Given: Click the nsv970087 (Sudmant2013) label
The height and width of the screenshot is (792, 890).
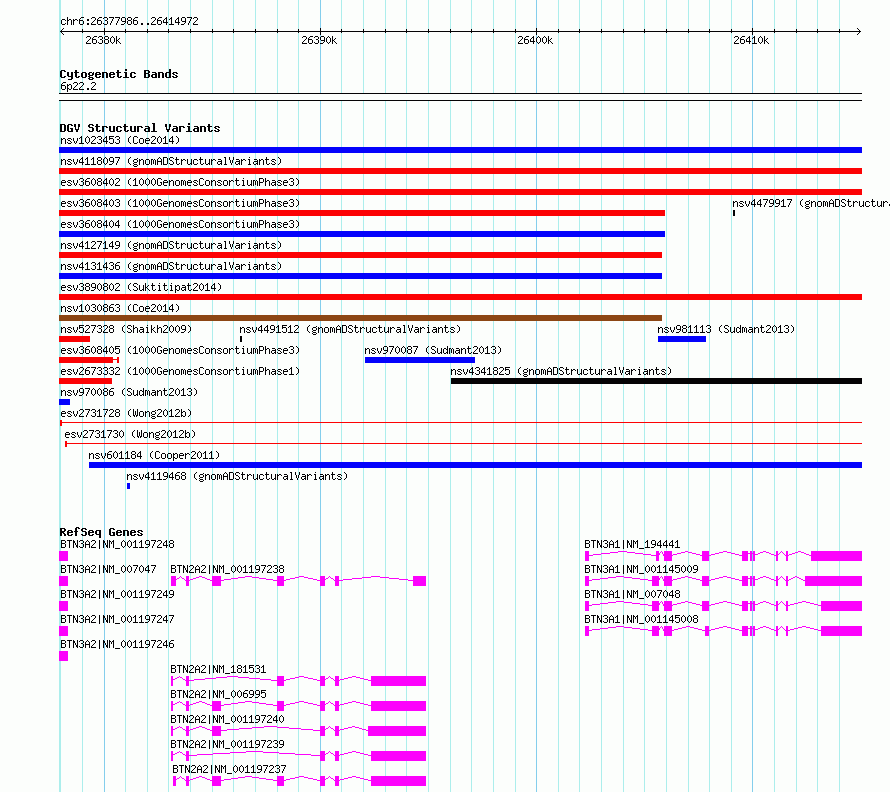Looking at the screenshot, I should (x=433, y=350).
